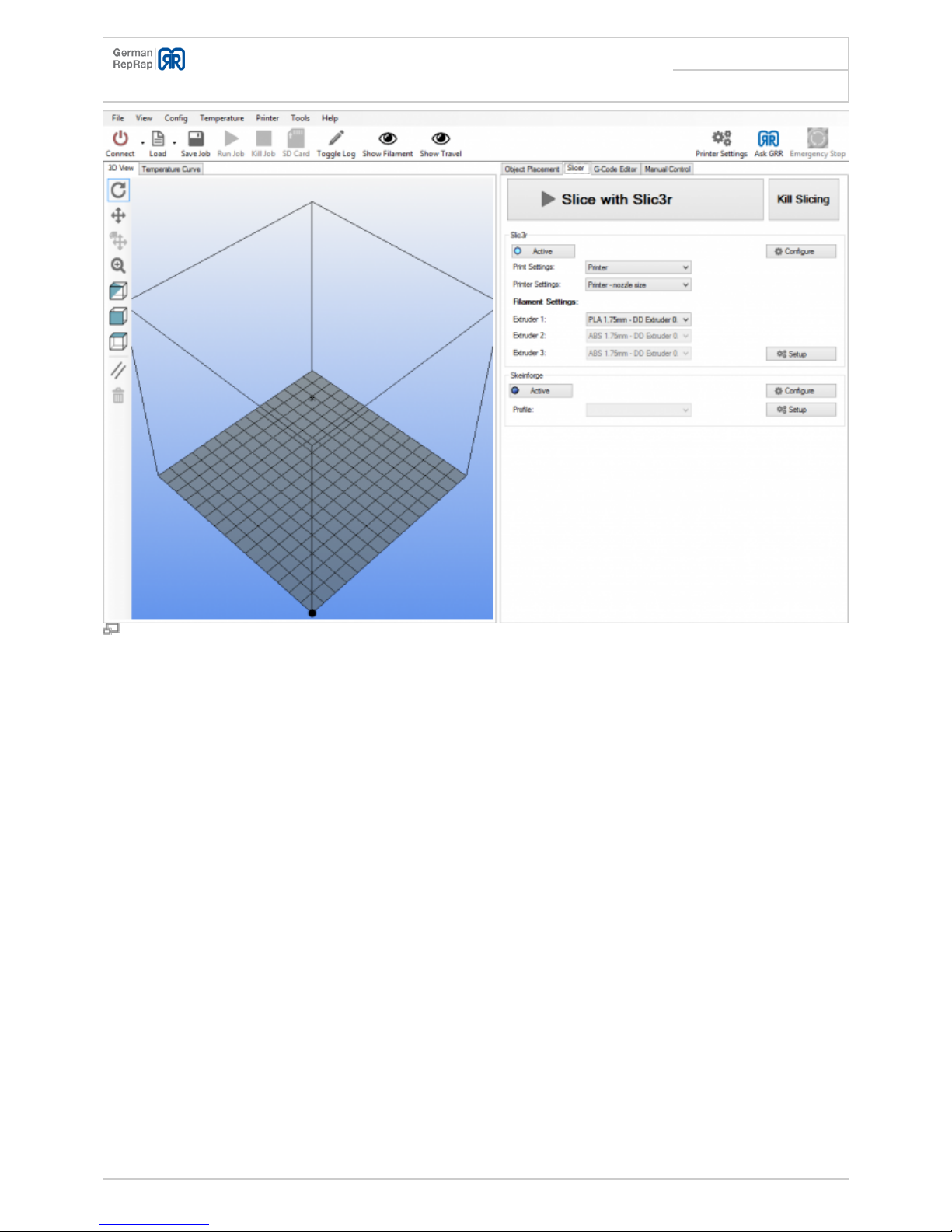Viewport: 952px width, 1232px height.
Task: Select the Slicer tab
Action: pyautogui.click(x=576, y=168)
